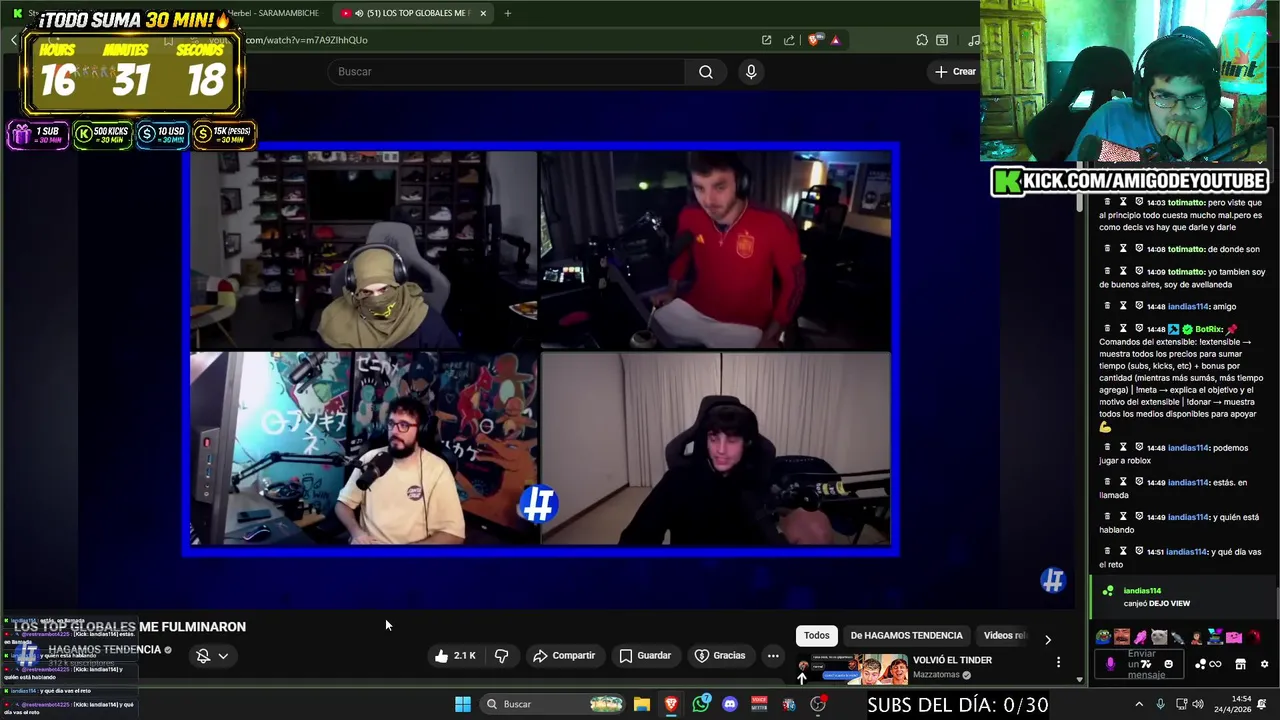
Task: Open the clock showing 14:54
Action: point(1242,704)
